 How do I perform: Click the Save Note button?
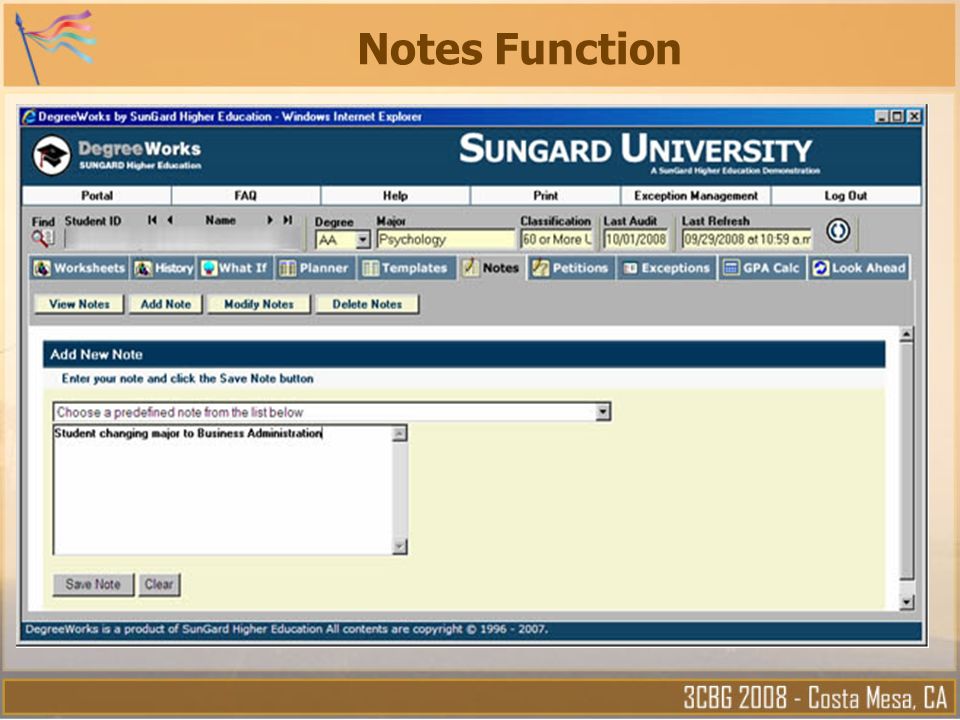[93, 584]
